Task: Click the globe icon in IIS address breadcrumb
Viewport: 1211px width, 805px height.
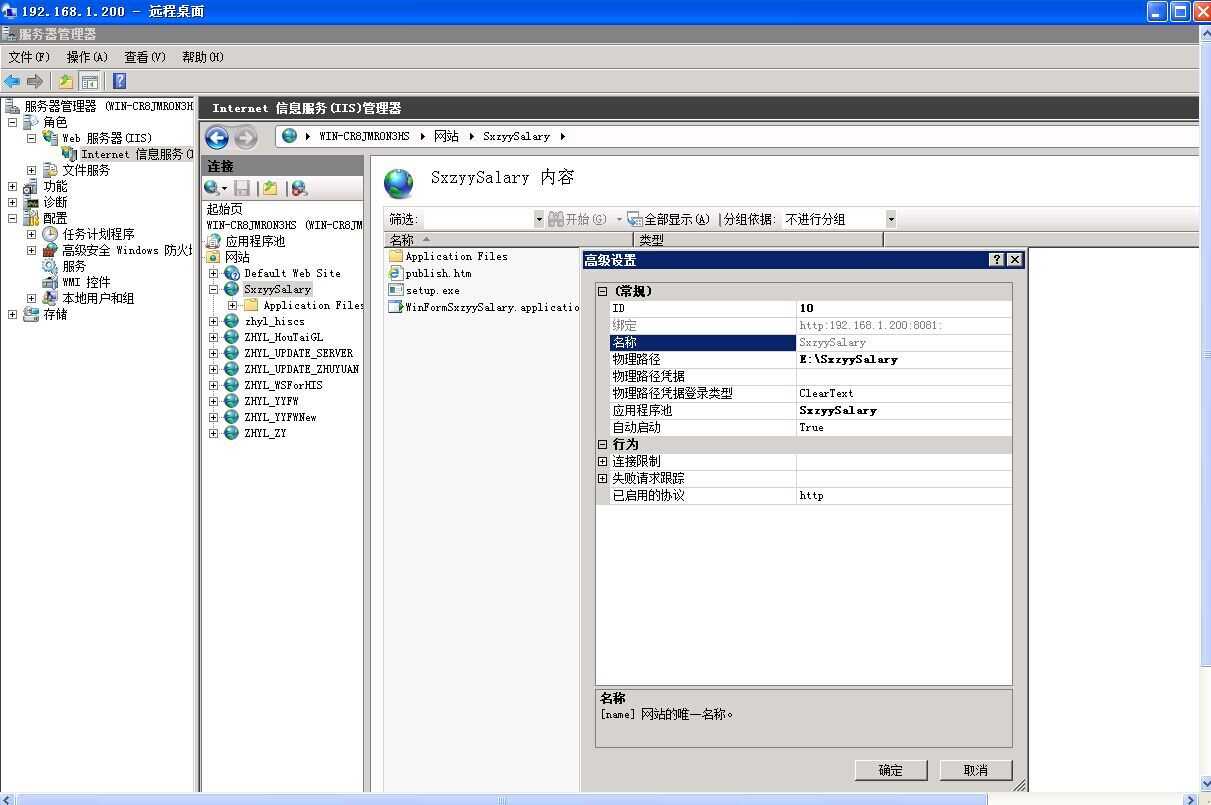Action: (x=290, y=136)
